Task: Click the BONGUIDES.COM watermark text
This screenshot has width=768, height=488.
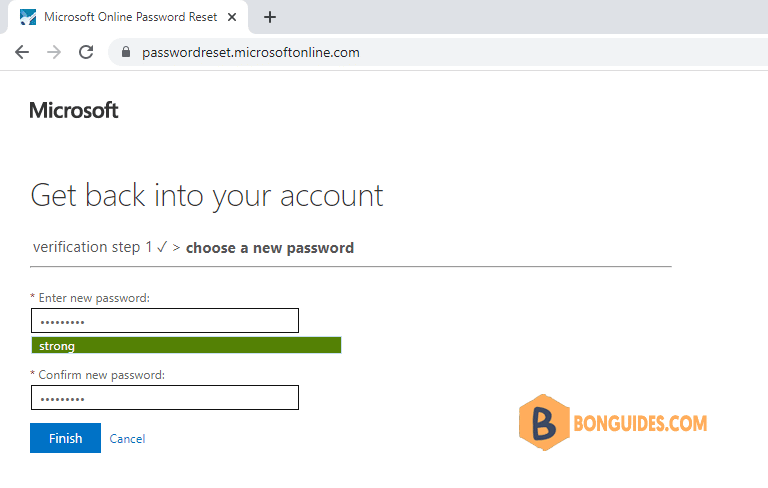Action: click(640, 423)
